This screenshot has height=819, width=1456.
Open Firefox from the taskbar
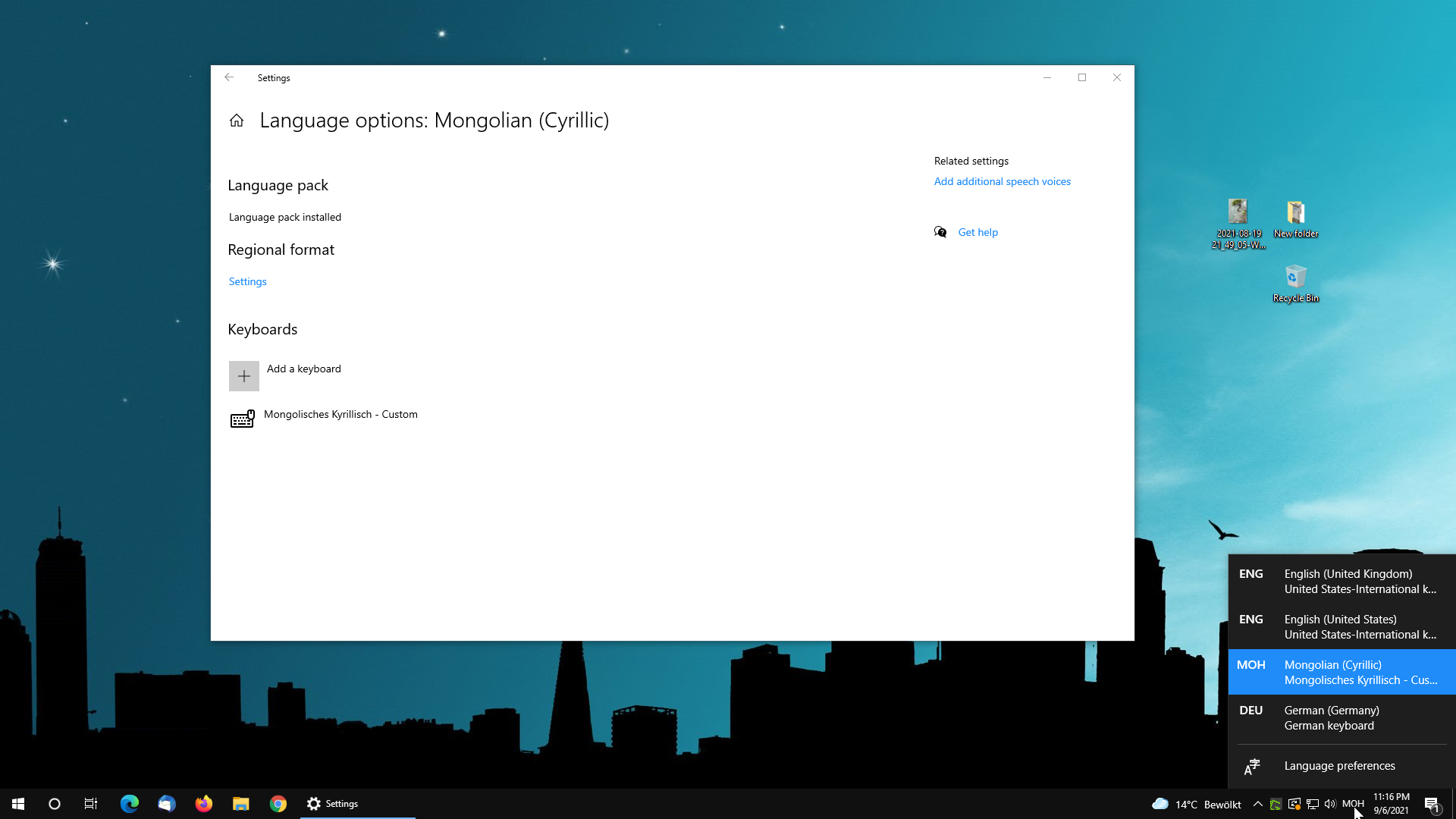pos(203,804)
